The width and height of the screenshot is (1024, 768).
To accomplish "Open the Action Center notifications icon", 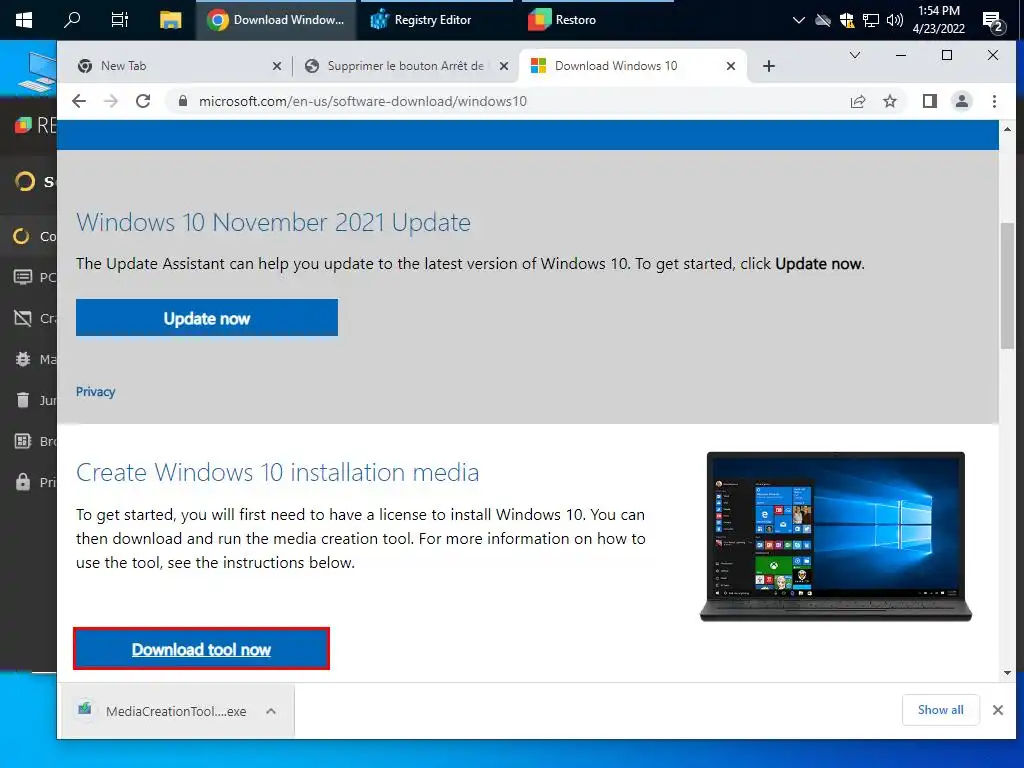I will point(993,21).
